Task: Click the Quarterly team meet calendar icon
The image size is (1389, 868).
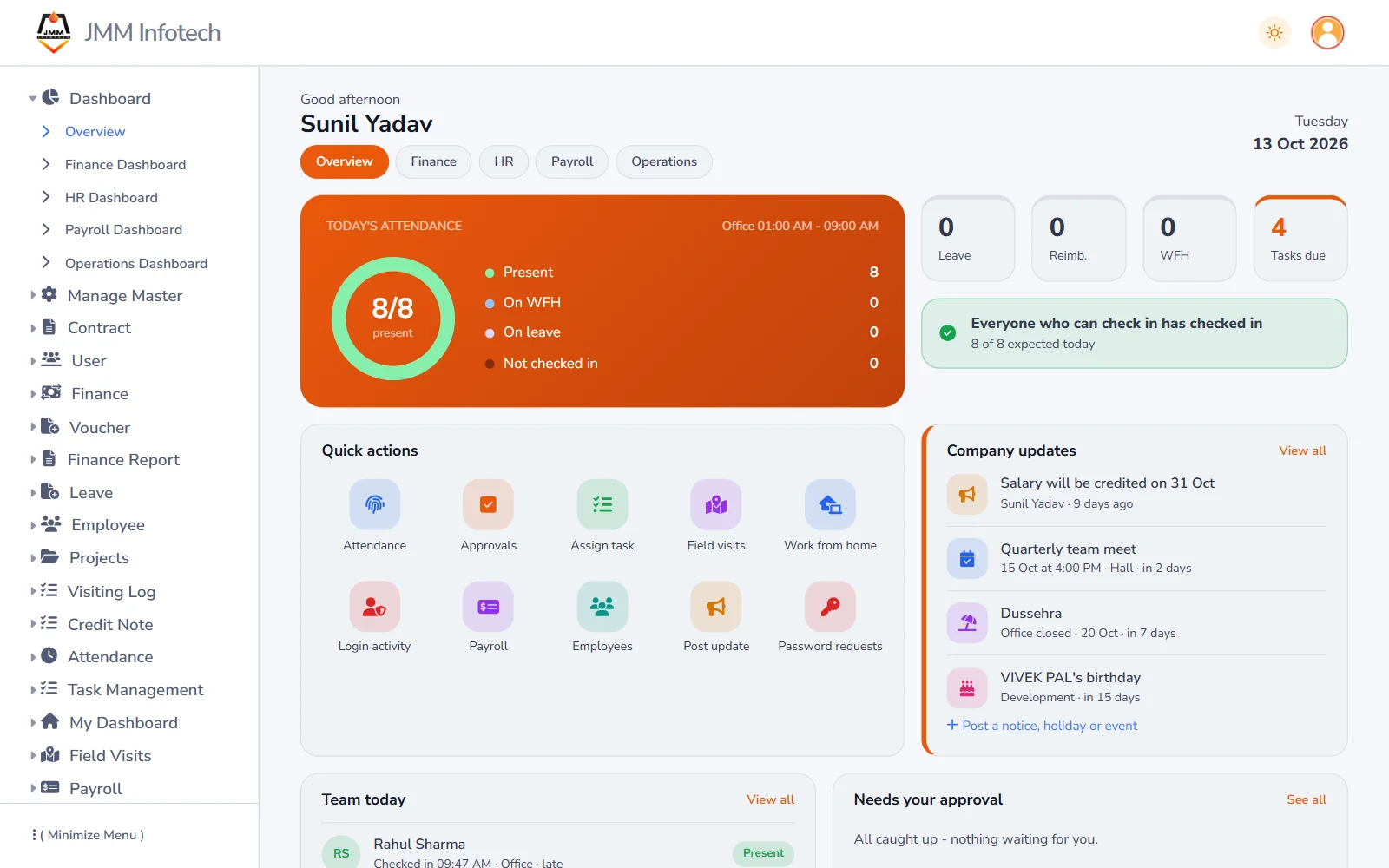Action: [x=967, y=559]
